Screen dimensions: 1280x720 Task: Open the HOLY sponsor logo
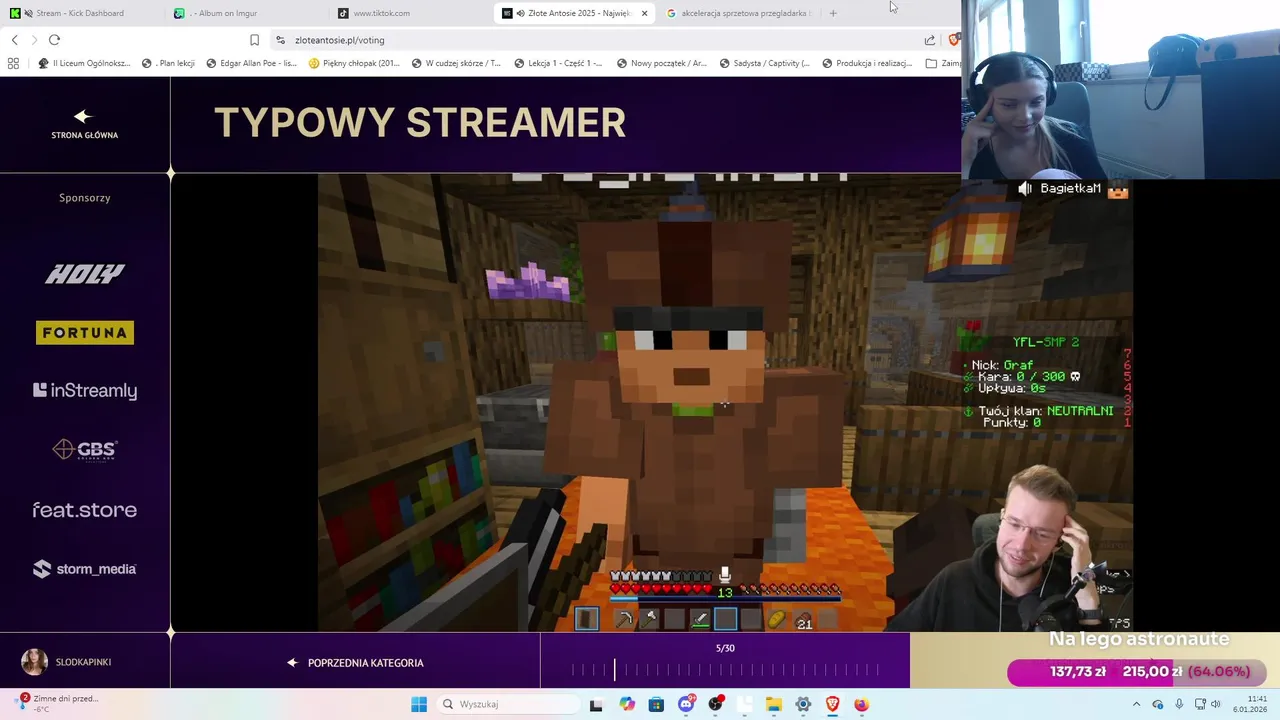85,274
